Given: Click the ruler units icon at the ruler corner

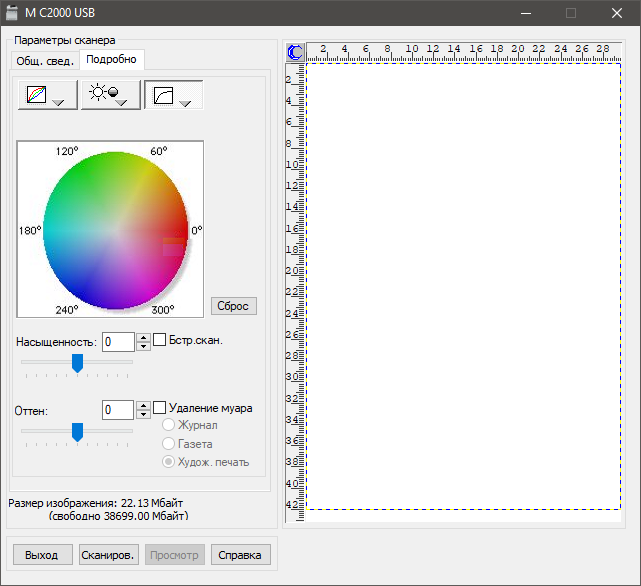Looking at the screenshot, I should [x=295, y=51].
